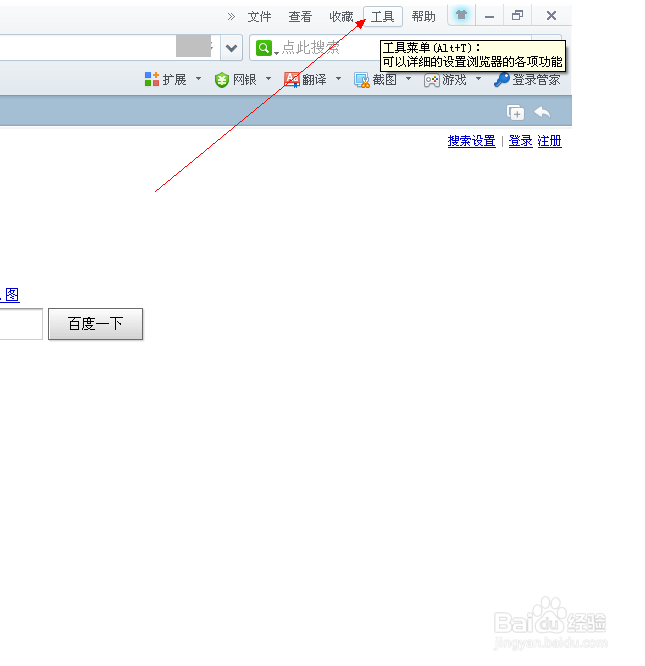
Task: Expand the 截图 dropdown arrow
Action: click(408, 79)
